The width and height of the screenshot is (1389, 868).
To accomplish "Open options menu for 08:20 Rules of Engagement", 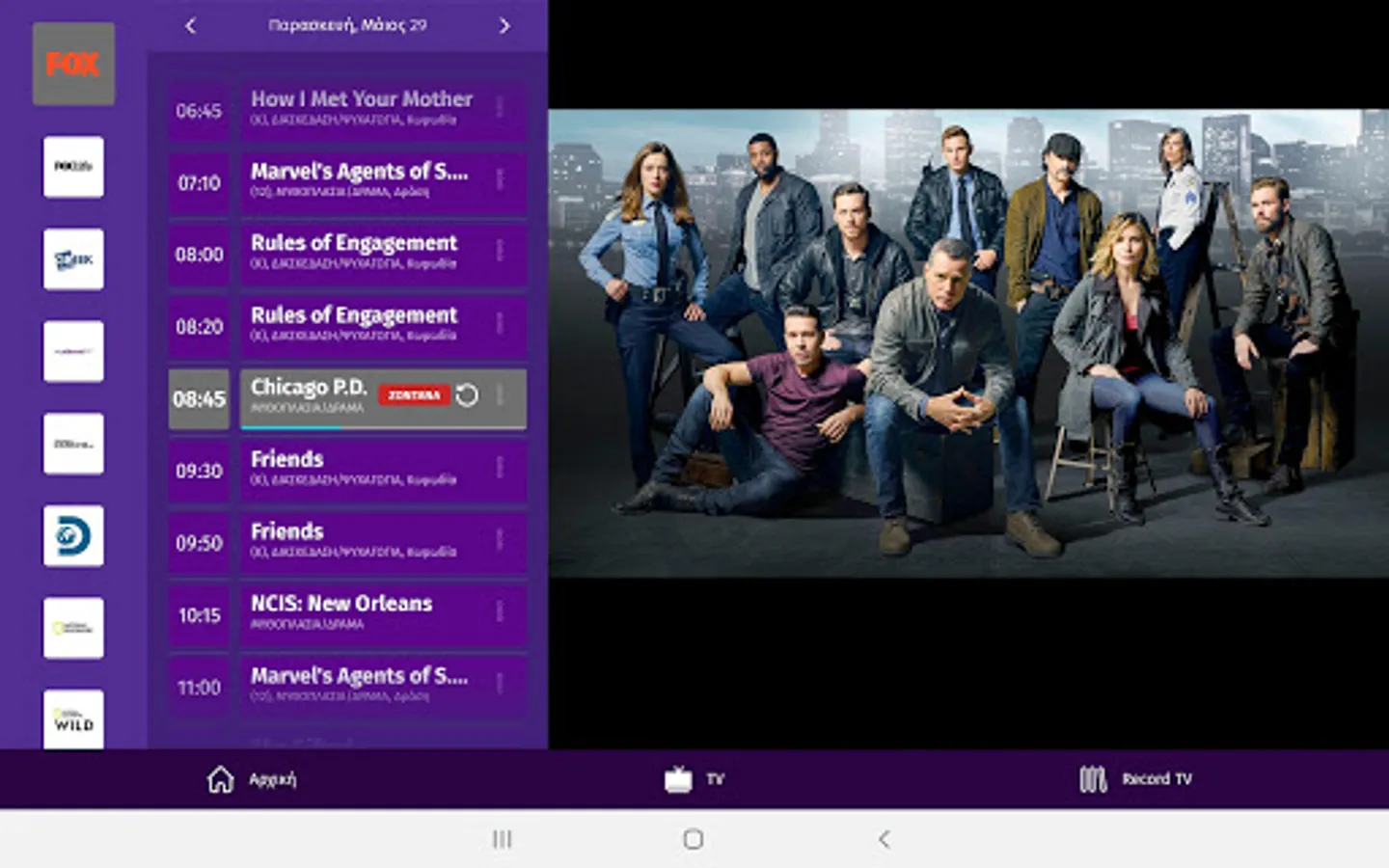I will [500, 323].
